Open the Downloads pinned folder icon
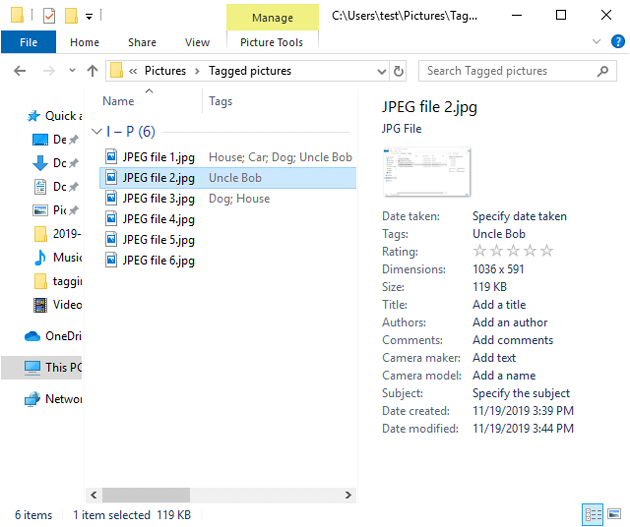630x527 pixels. 40,163
